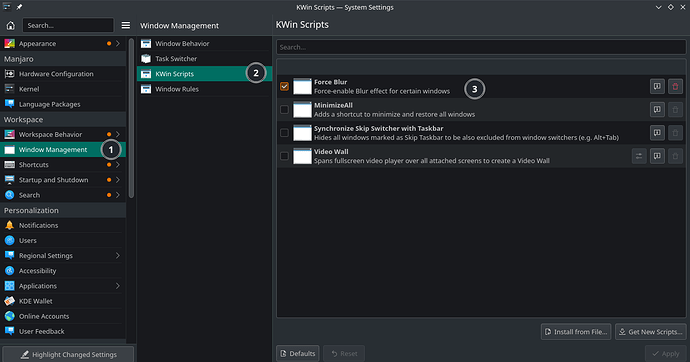Open Accessibility settings
The image size is (690, 362).
tap(63, 271)
